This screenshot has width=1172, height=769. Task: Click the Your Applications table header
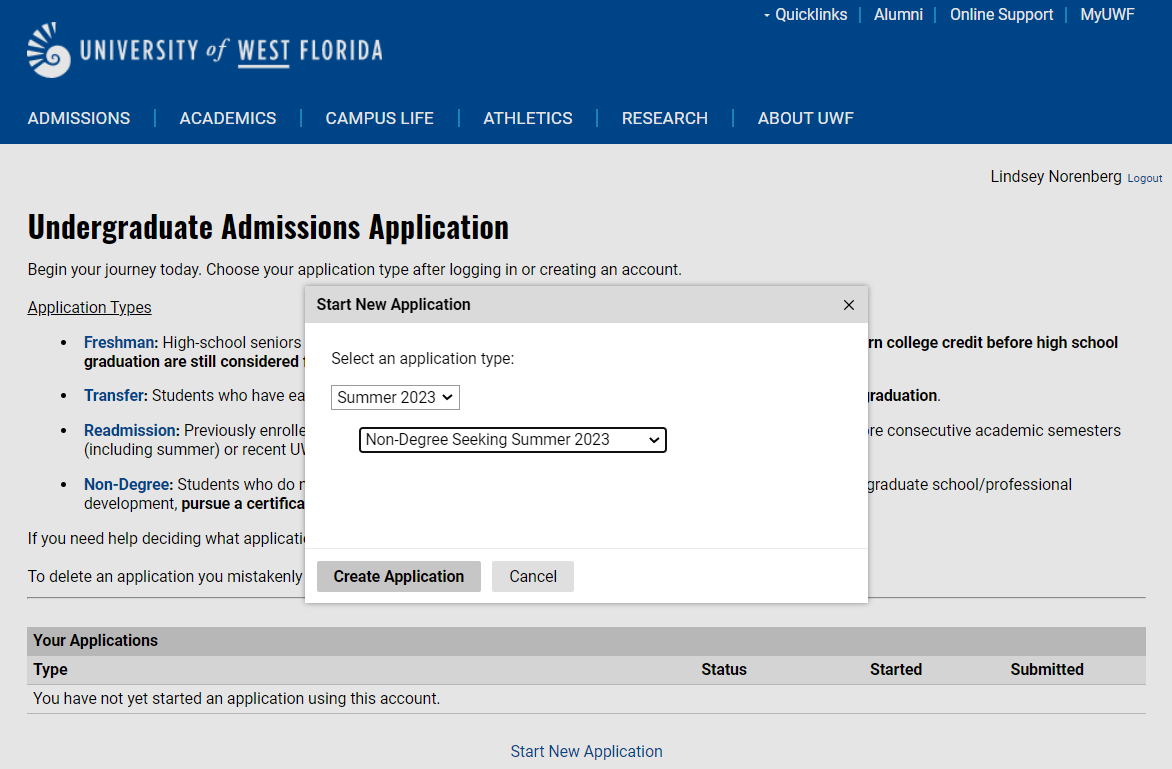[586, 640]
